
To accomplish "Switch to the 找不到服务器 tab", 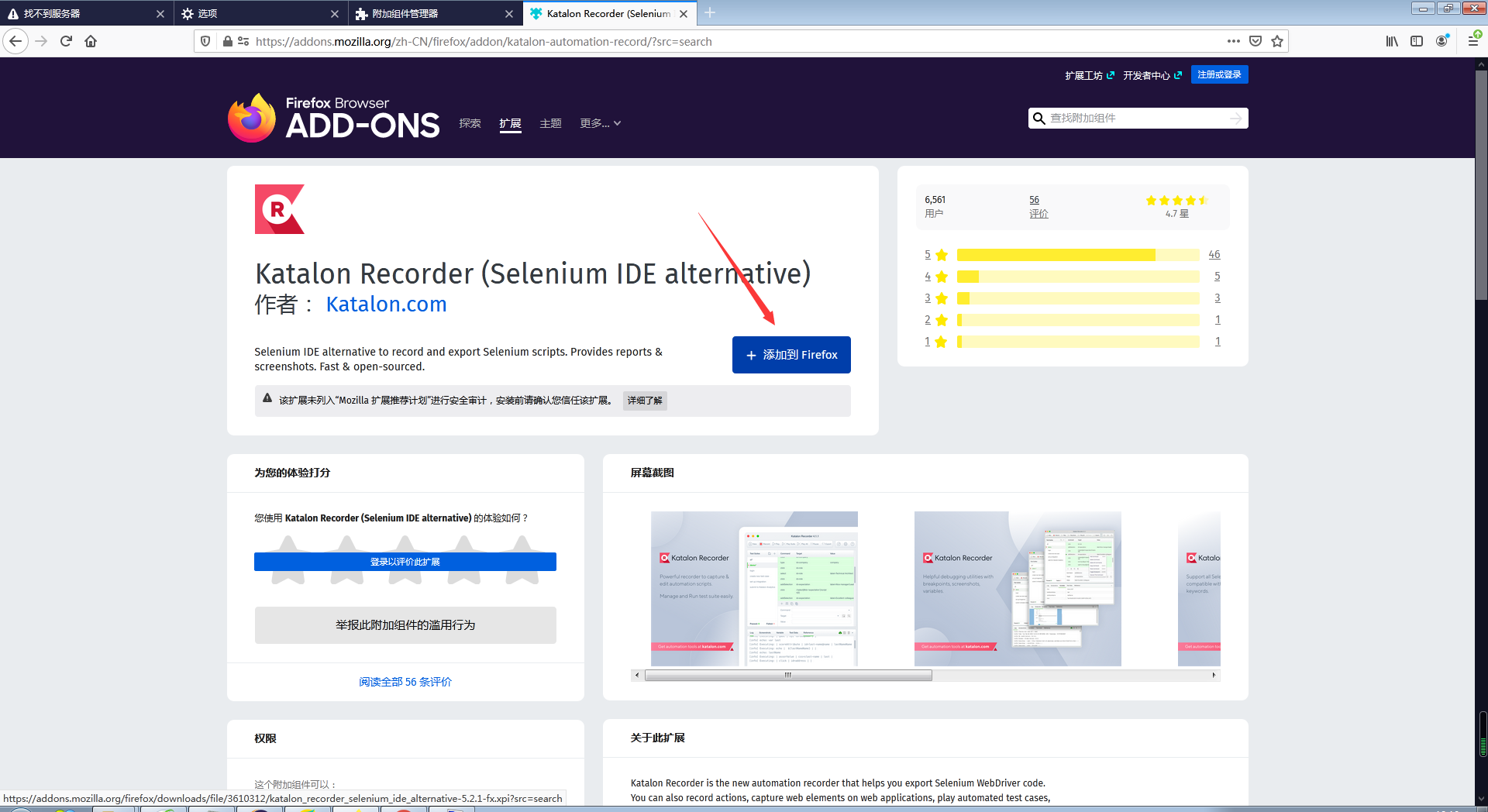I will [85, 14].
